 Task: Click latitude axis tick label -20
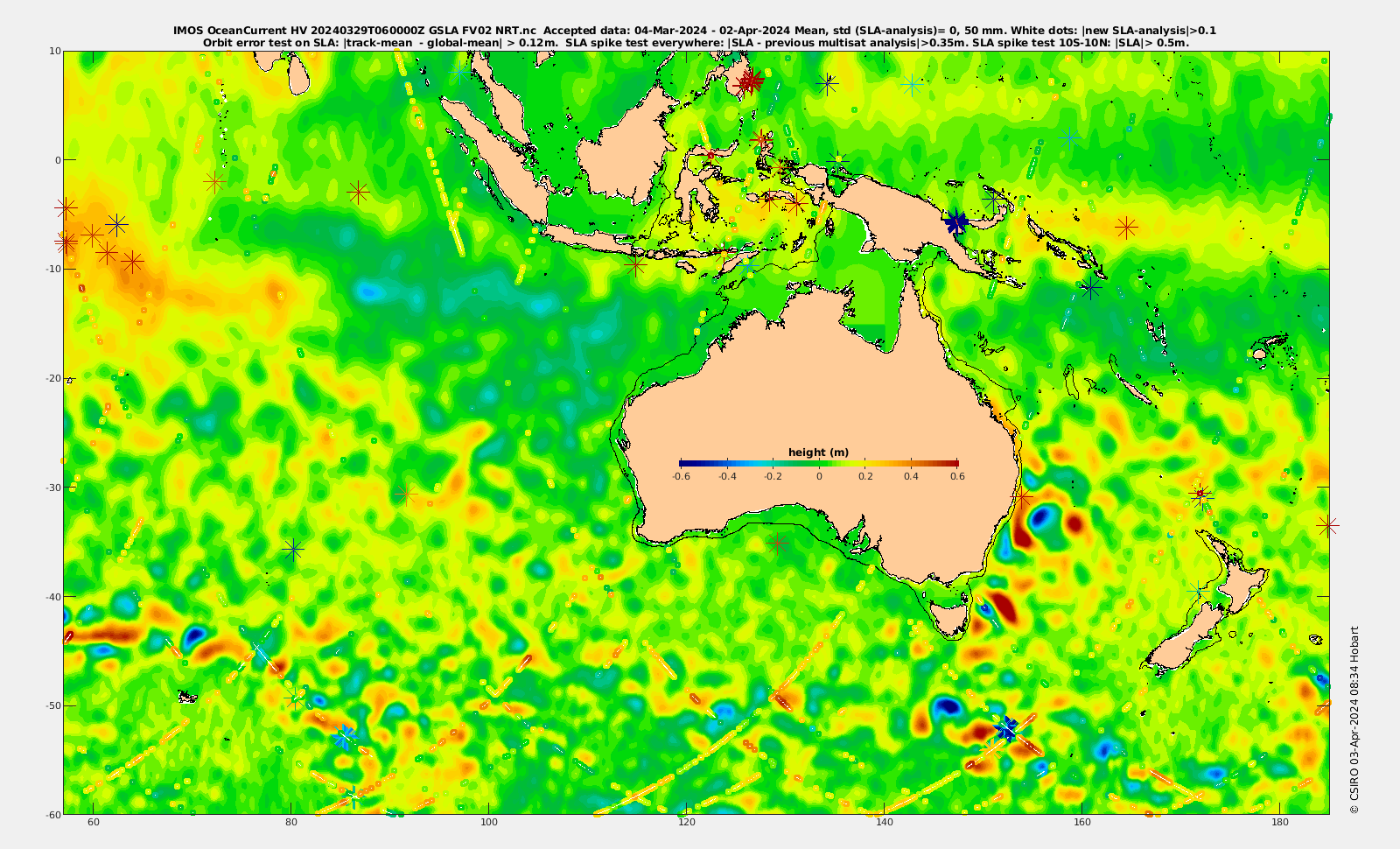(53, 378)
